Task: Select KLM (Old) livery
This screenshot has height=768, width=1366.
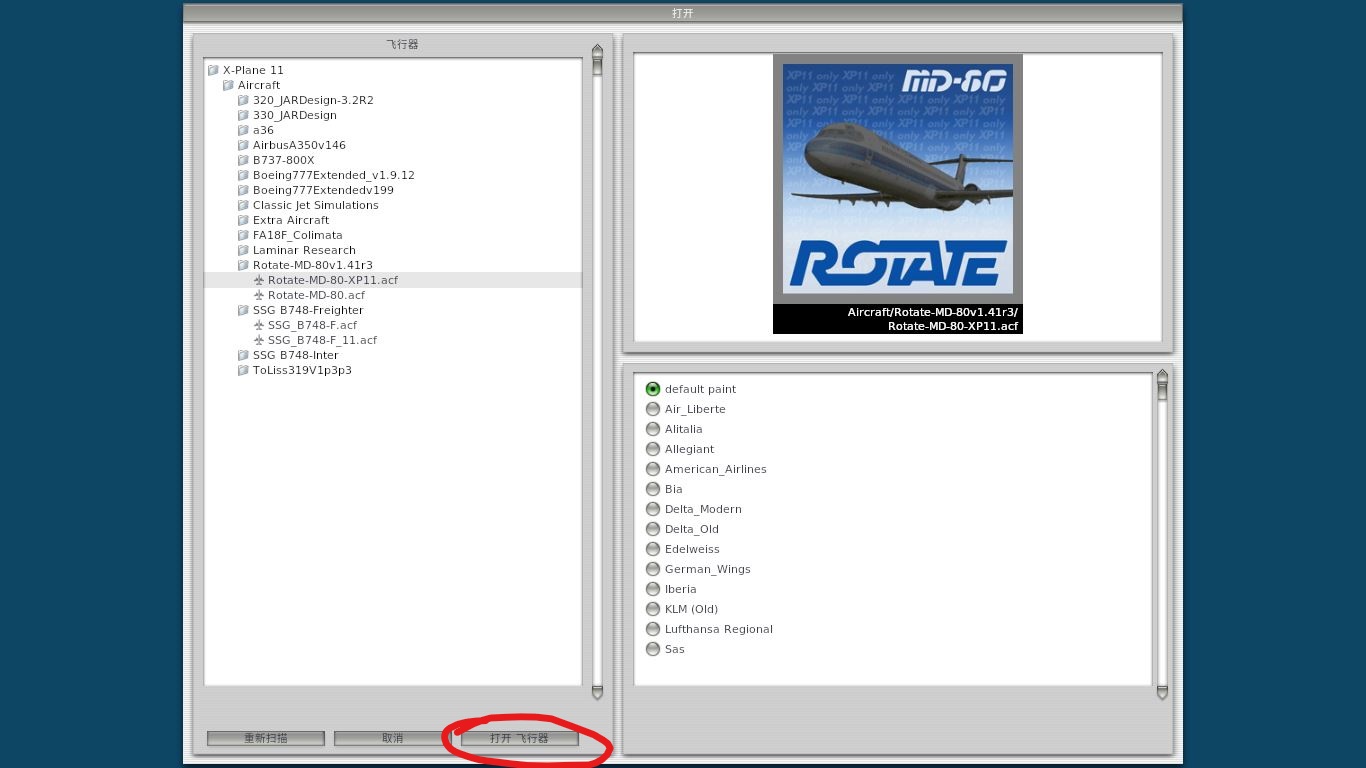Action: (653, 609)
